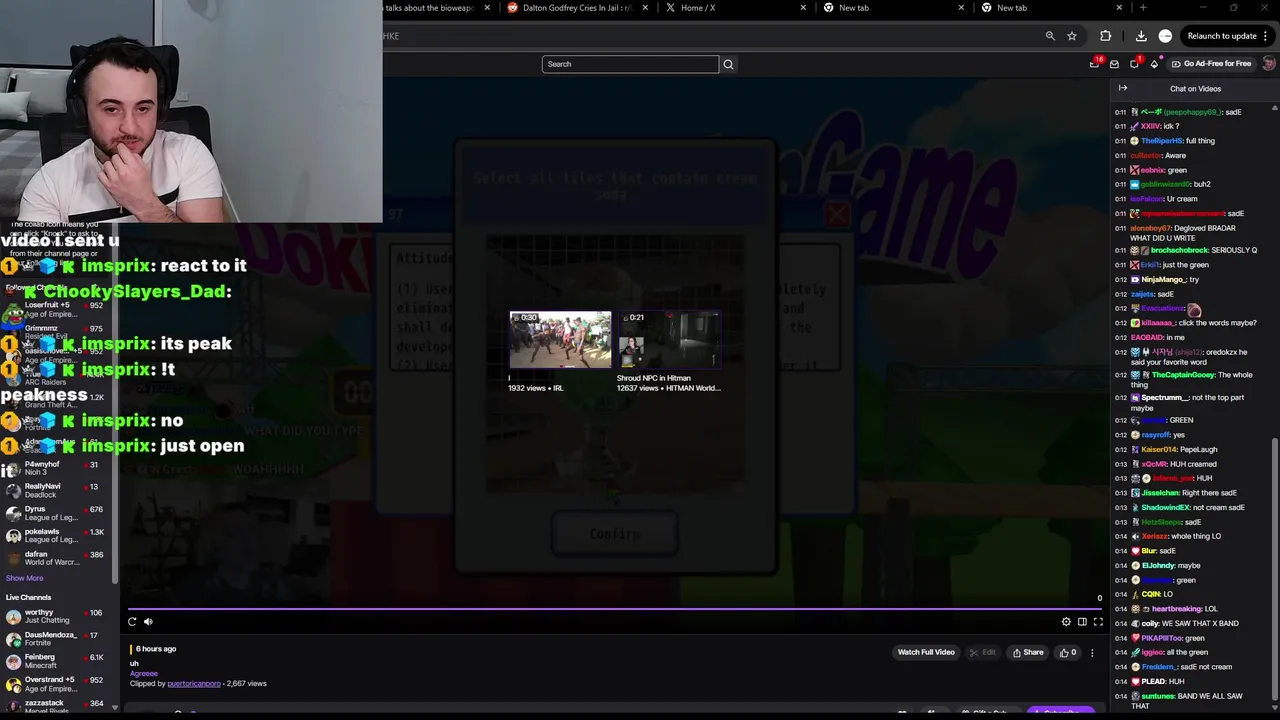Replay the clip with the circular arrow
The image size is (1280, 720).
(132, 622)
